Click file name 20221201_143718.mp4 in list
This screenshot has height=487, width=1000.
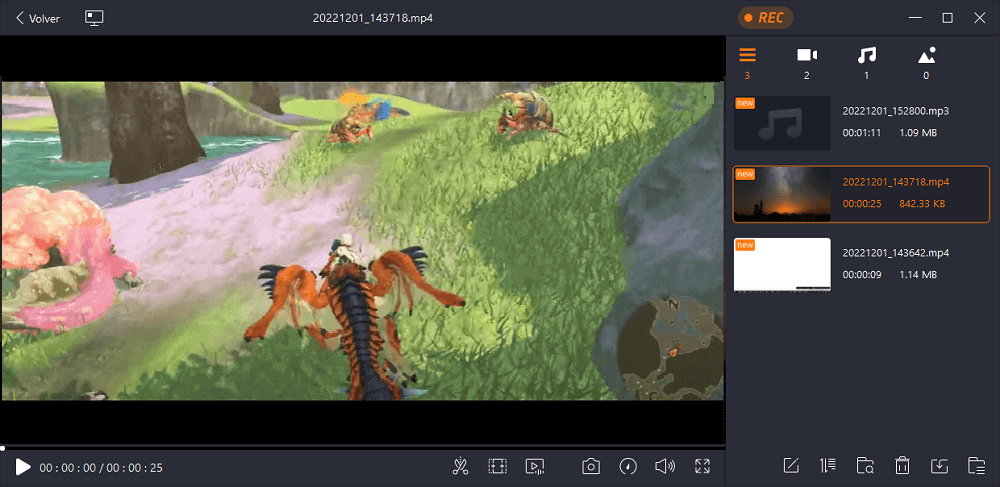[x=895, y=182]
